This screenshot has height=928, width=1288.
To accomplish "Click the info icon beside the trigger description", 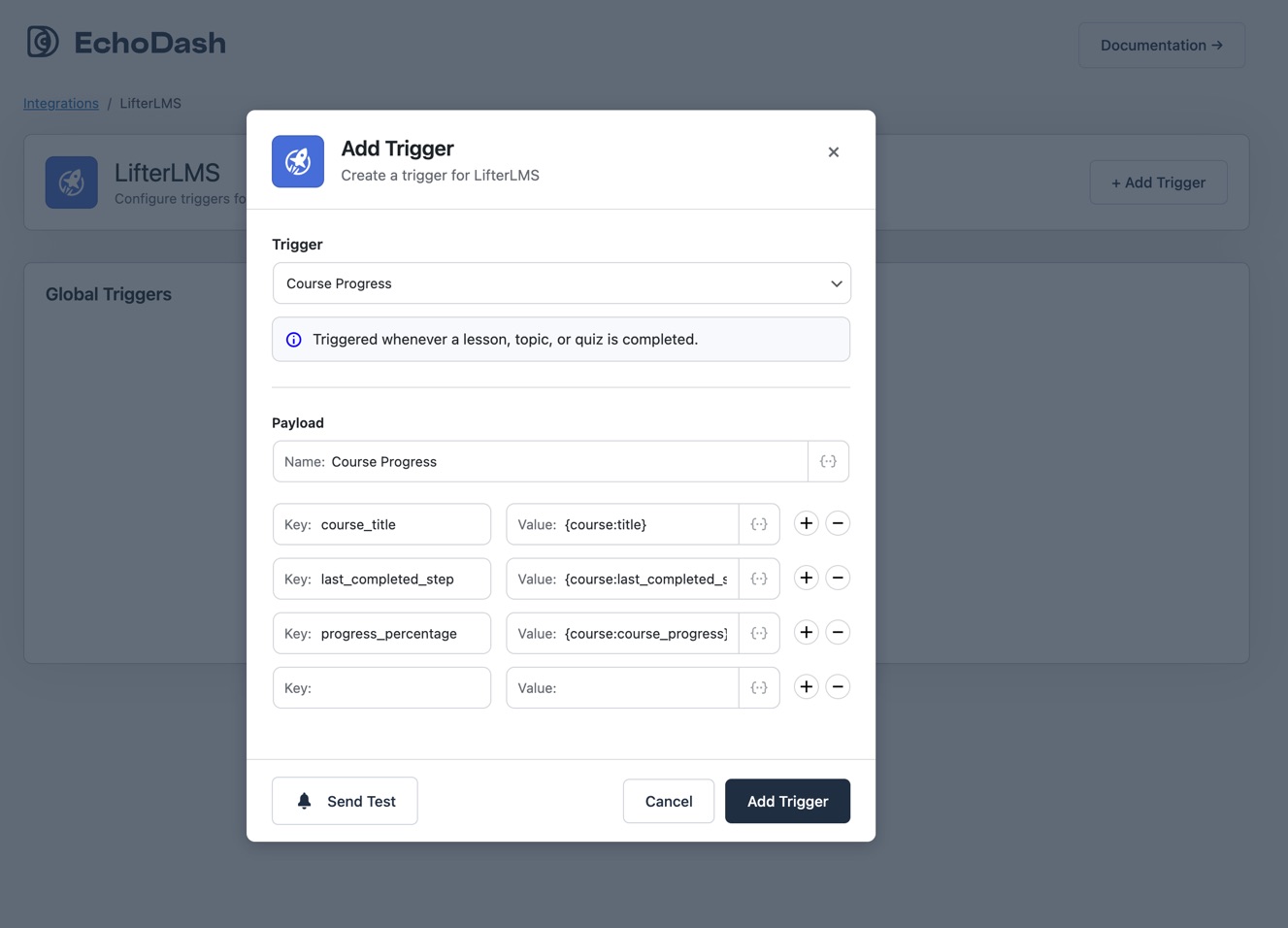I will pyautogui.click(x=293, y=339).
